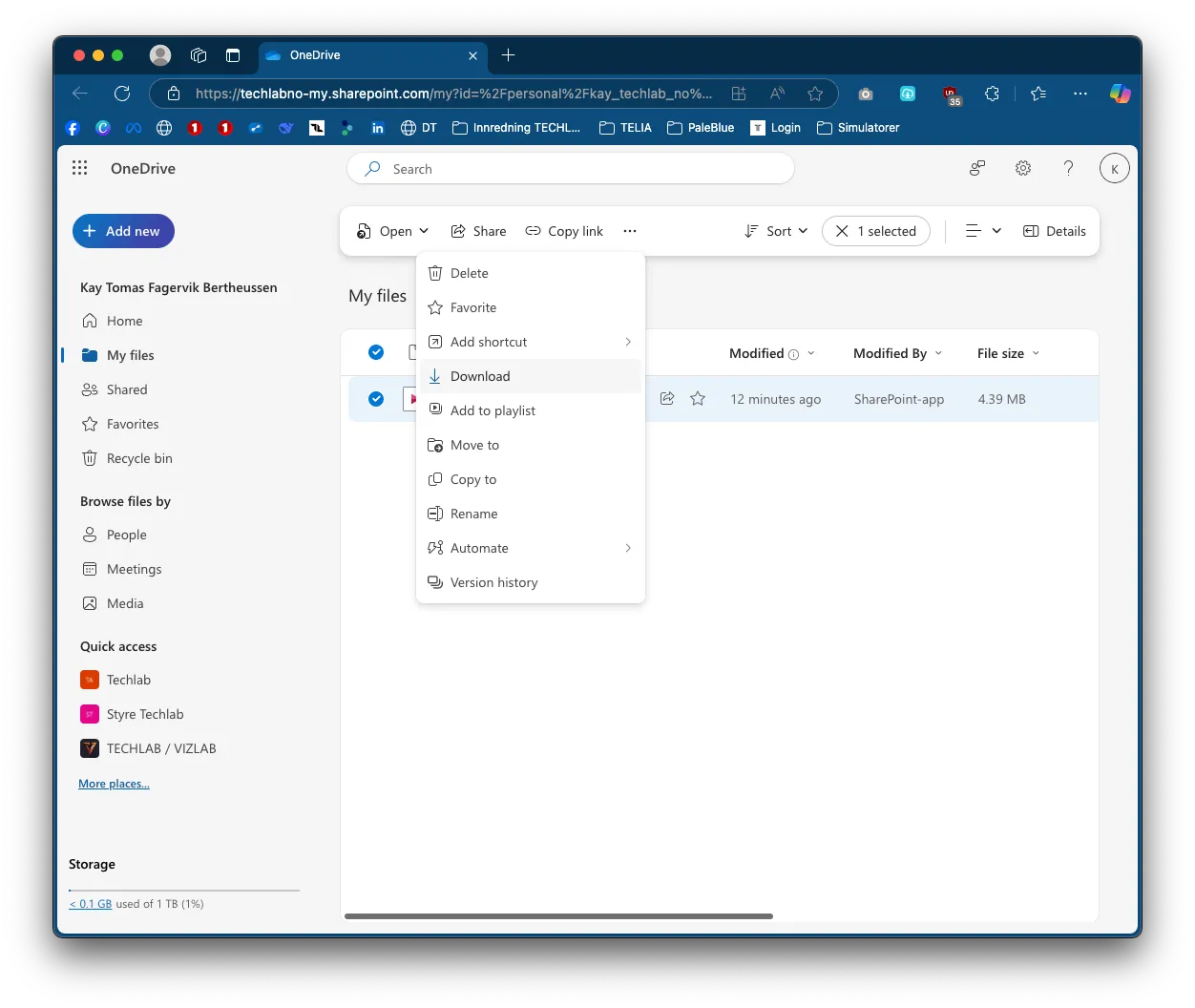
Task: Open a new browser tab
Action: [508, 55]
